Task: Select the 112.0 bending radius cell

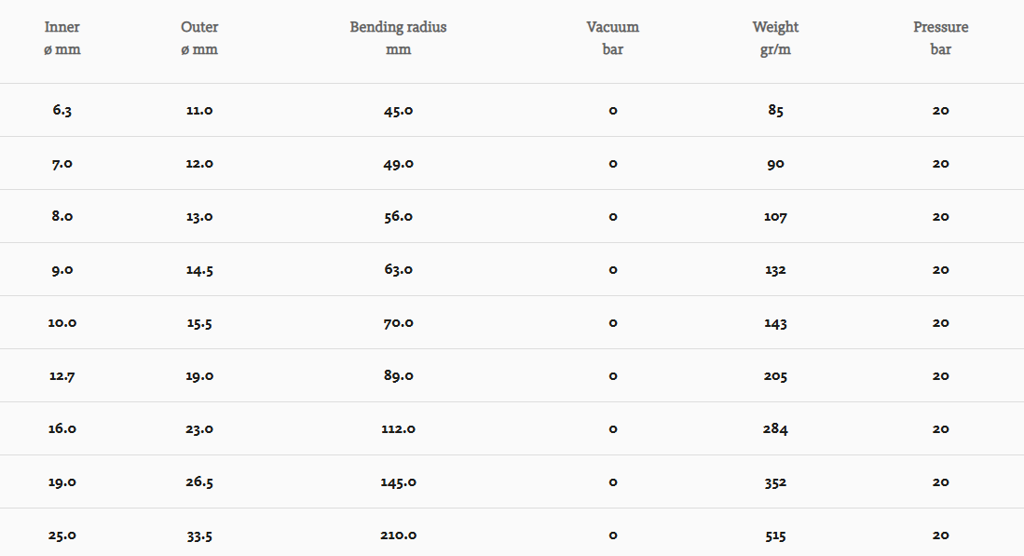Action: point(398,429)
